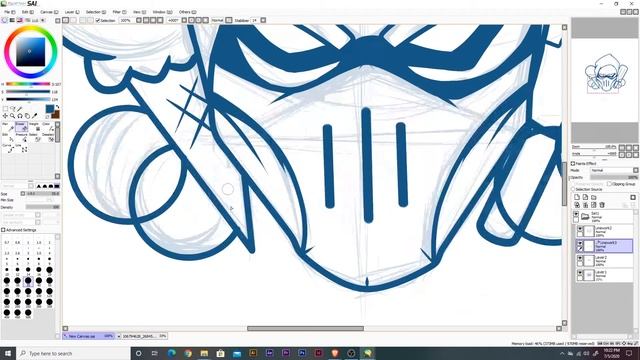Create a new layer folder
The image size is (640, 360).
coord(593,198)
